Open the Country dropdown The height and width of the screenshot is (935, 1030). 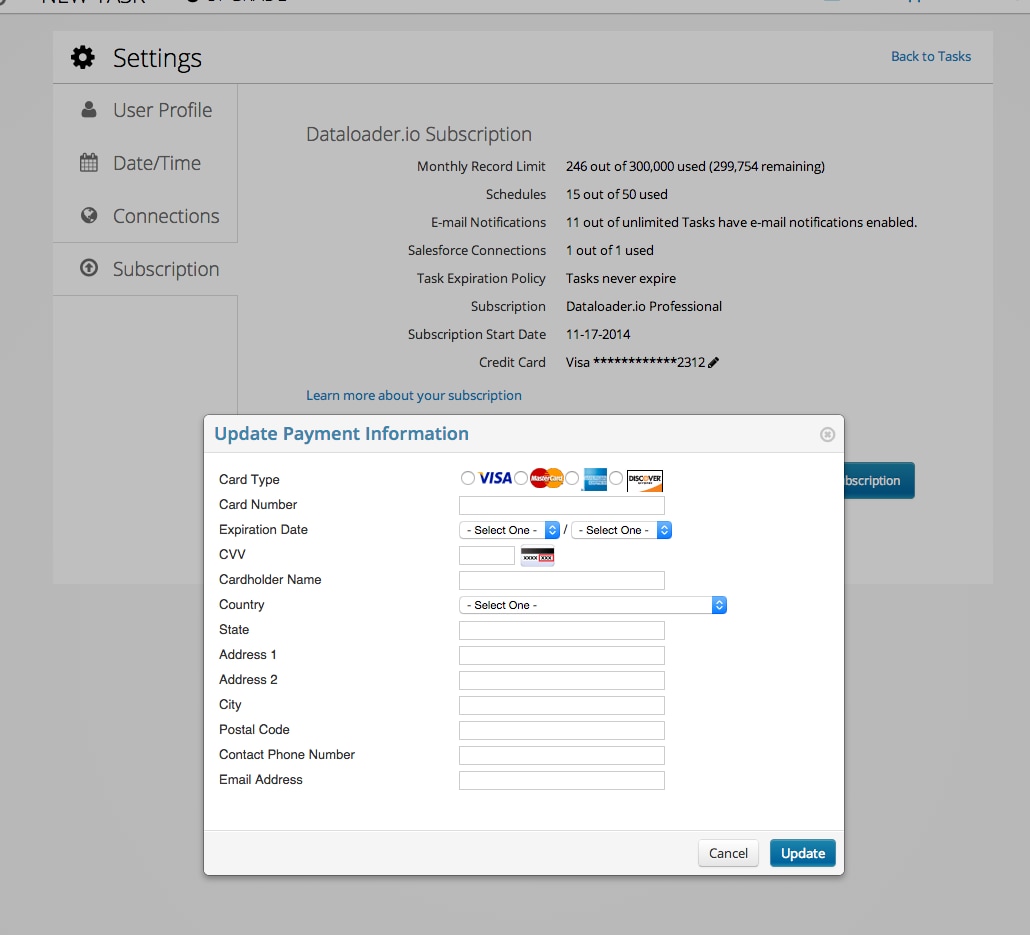[x=593, y=605]
